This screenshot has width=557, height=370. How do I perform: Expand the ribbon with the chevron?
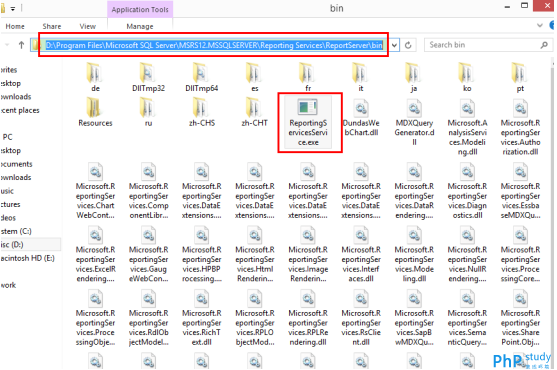pos(540,26)
